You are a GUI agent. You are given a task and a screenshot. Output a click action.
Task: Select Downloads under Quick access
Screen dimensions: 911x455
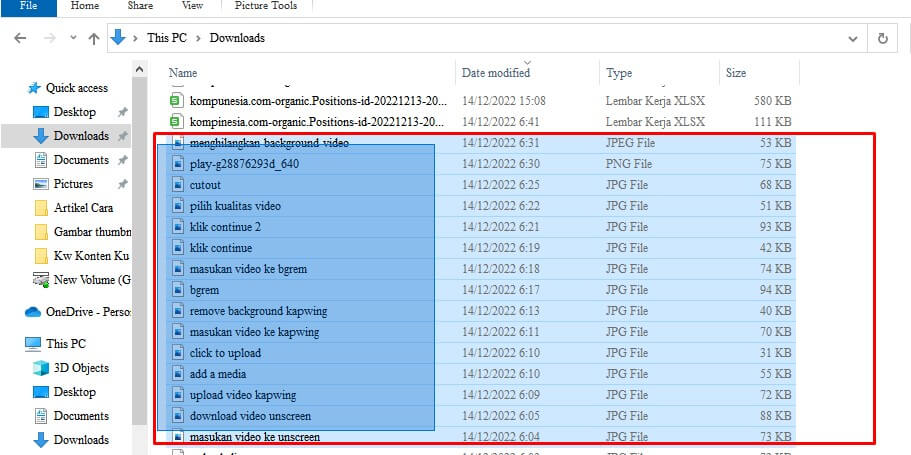[x=81, y=135]
